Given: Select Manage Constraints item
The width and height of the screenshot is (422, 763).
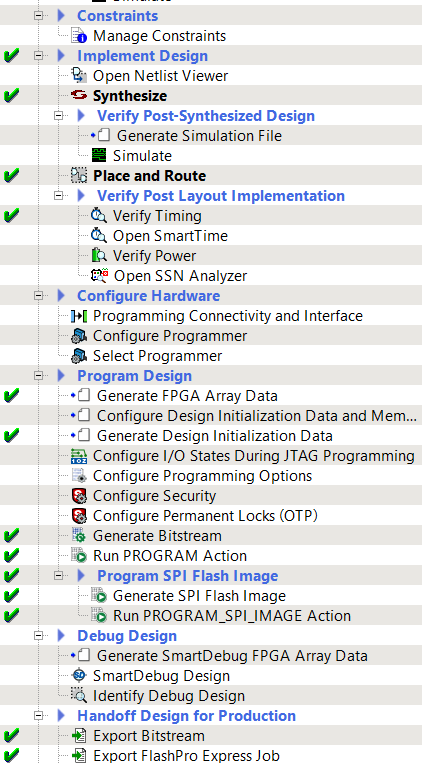Looking at the screenshot, I should (x=160, y=36).
